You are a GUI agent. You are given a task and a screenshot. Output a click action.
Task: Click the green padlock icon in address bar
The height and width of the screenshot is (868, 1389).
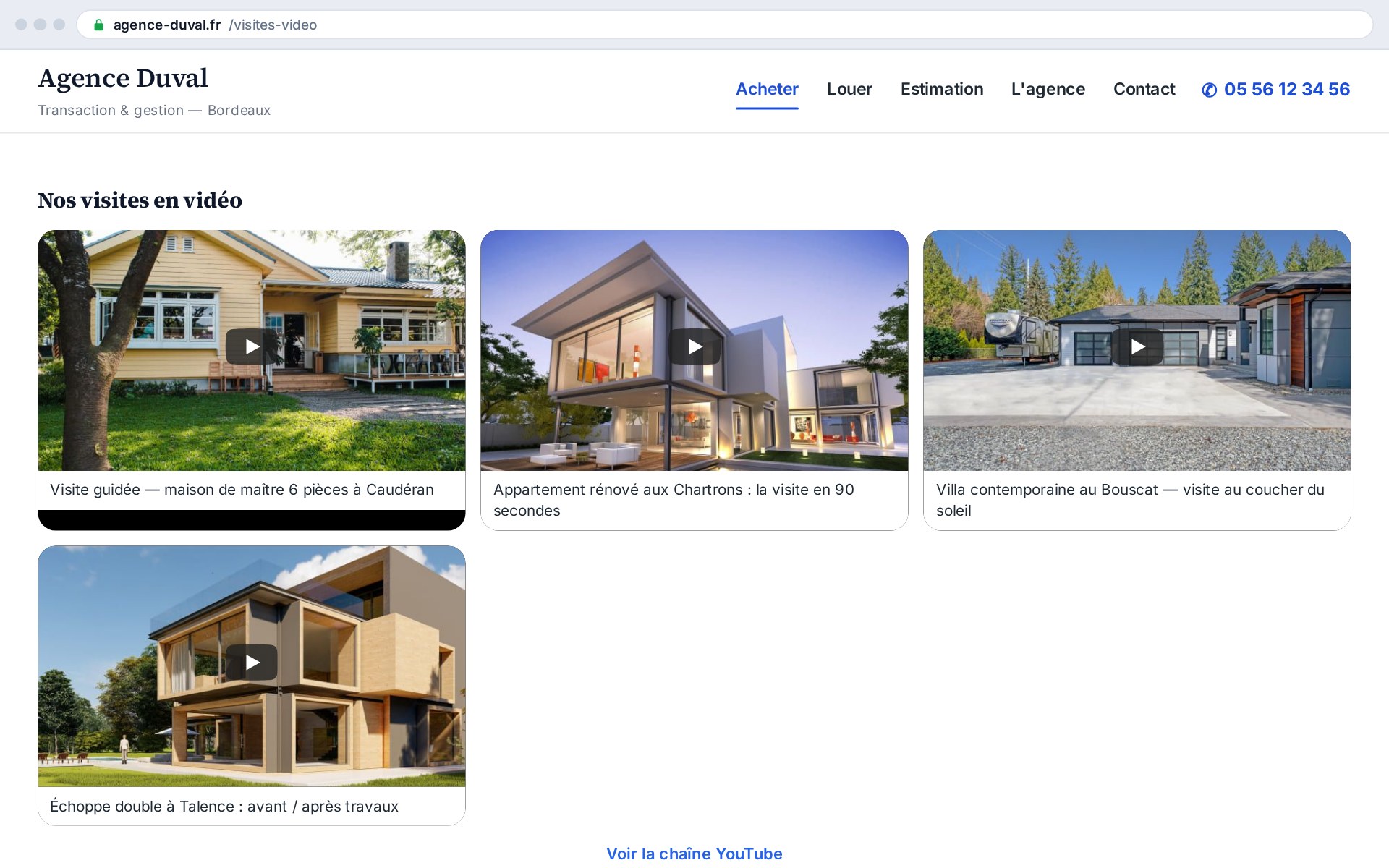tap(99, 25)
